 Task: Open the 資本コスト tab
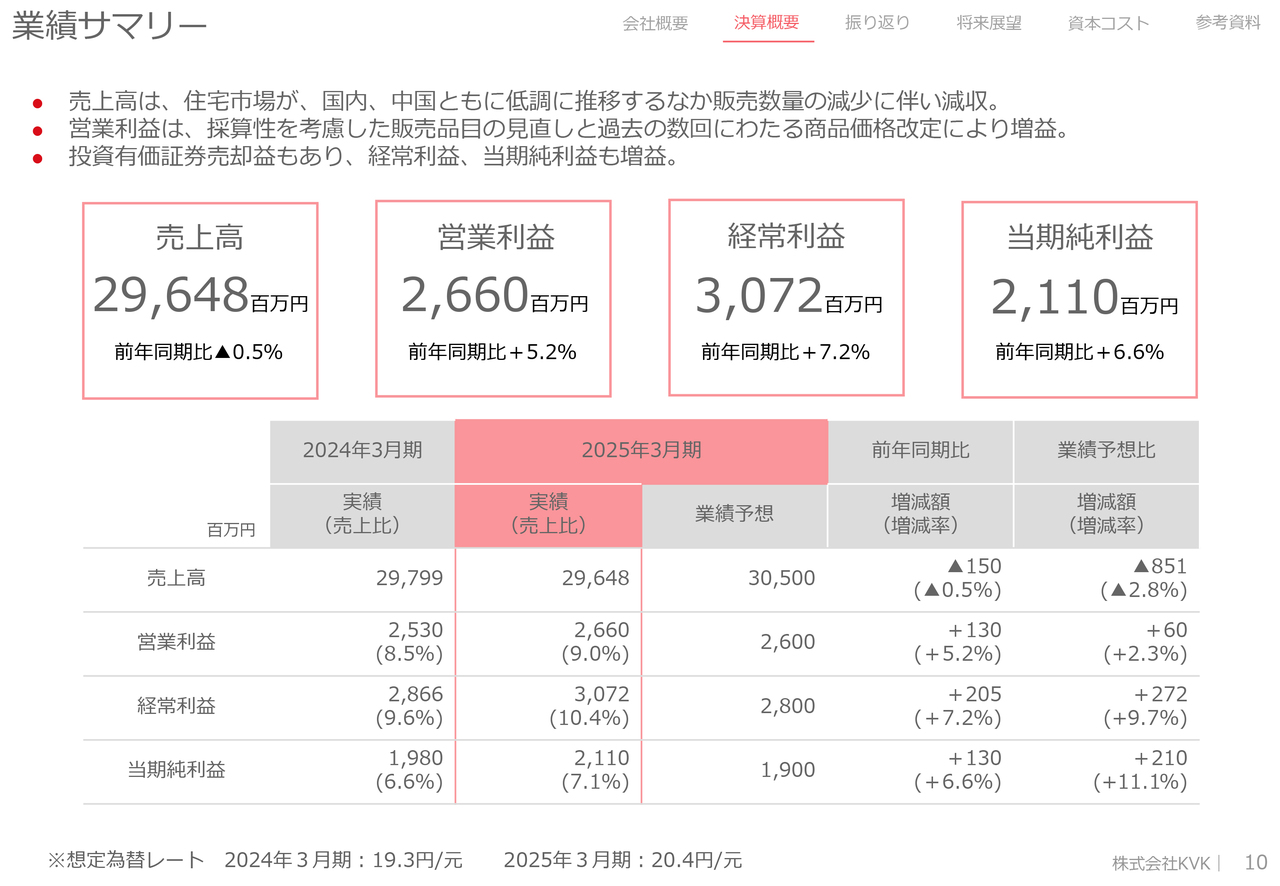[1108, 23]
